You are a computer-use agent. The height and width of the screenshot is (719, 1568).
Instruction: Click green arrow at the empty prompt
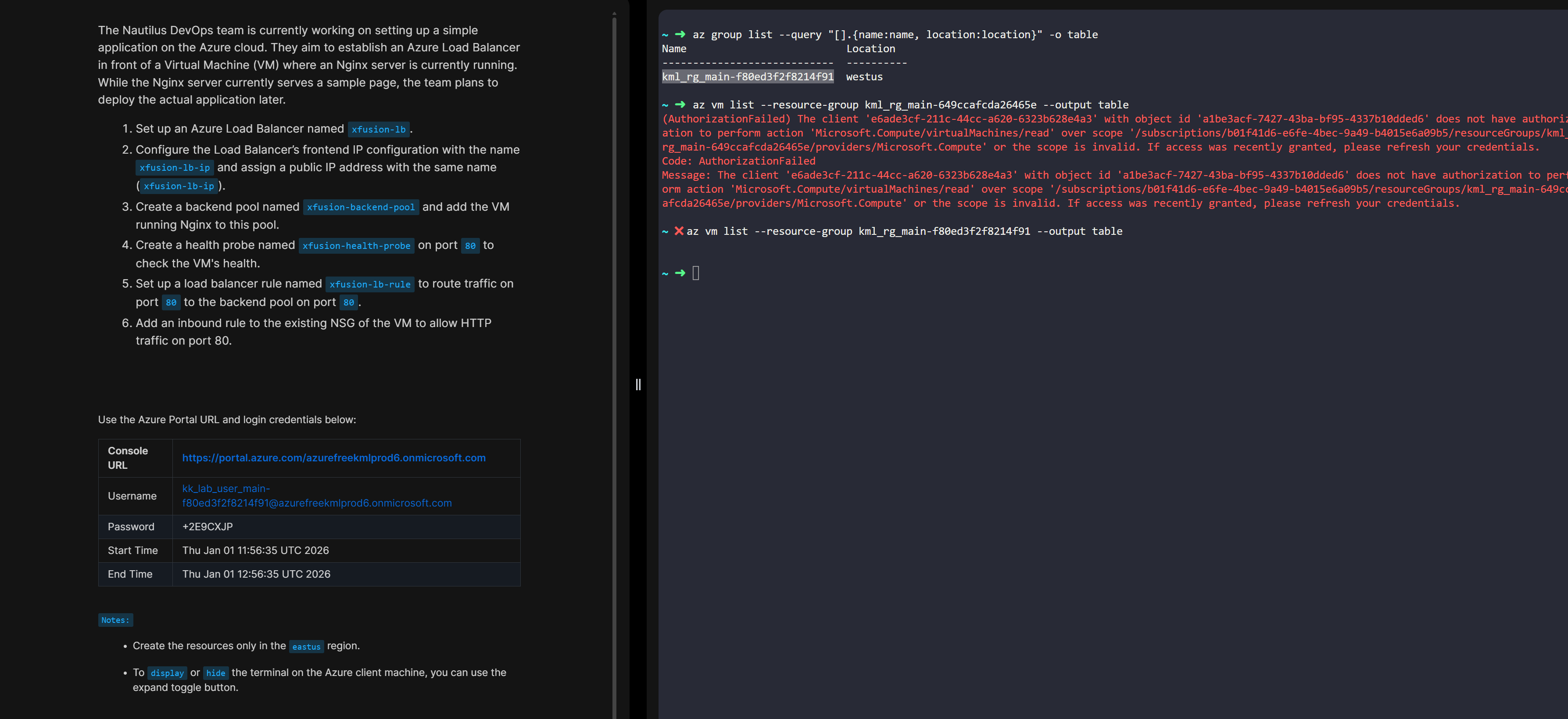pos(680,273)
